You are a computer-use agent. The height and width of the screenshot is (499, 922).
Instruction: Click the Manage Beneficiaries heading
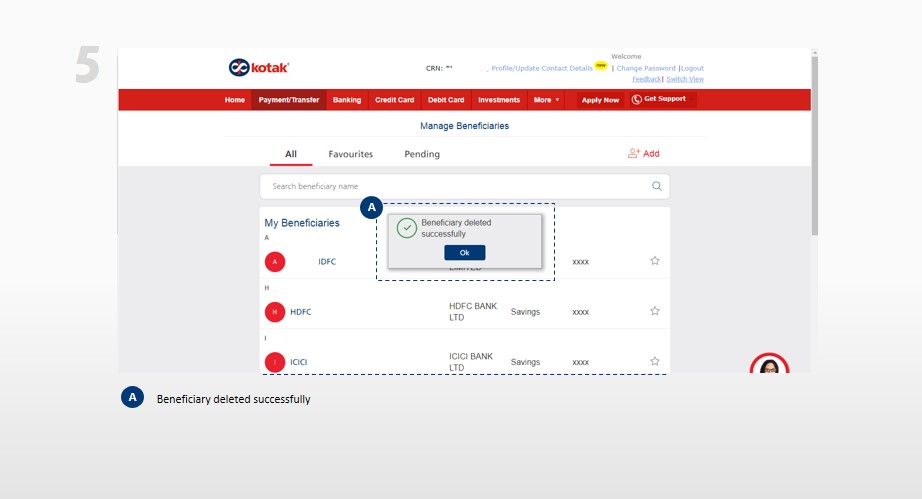465,126
